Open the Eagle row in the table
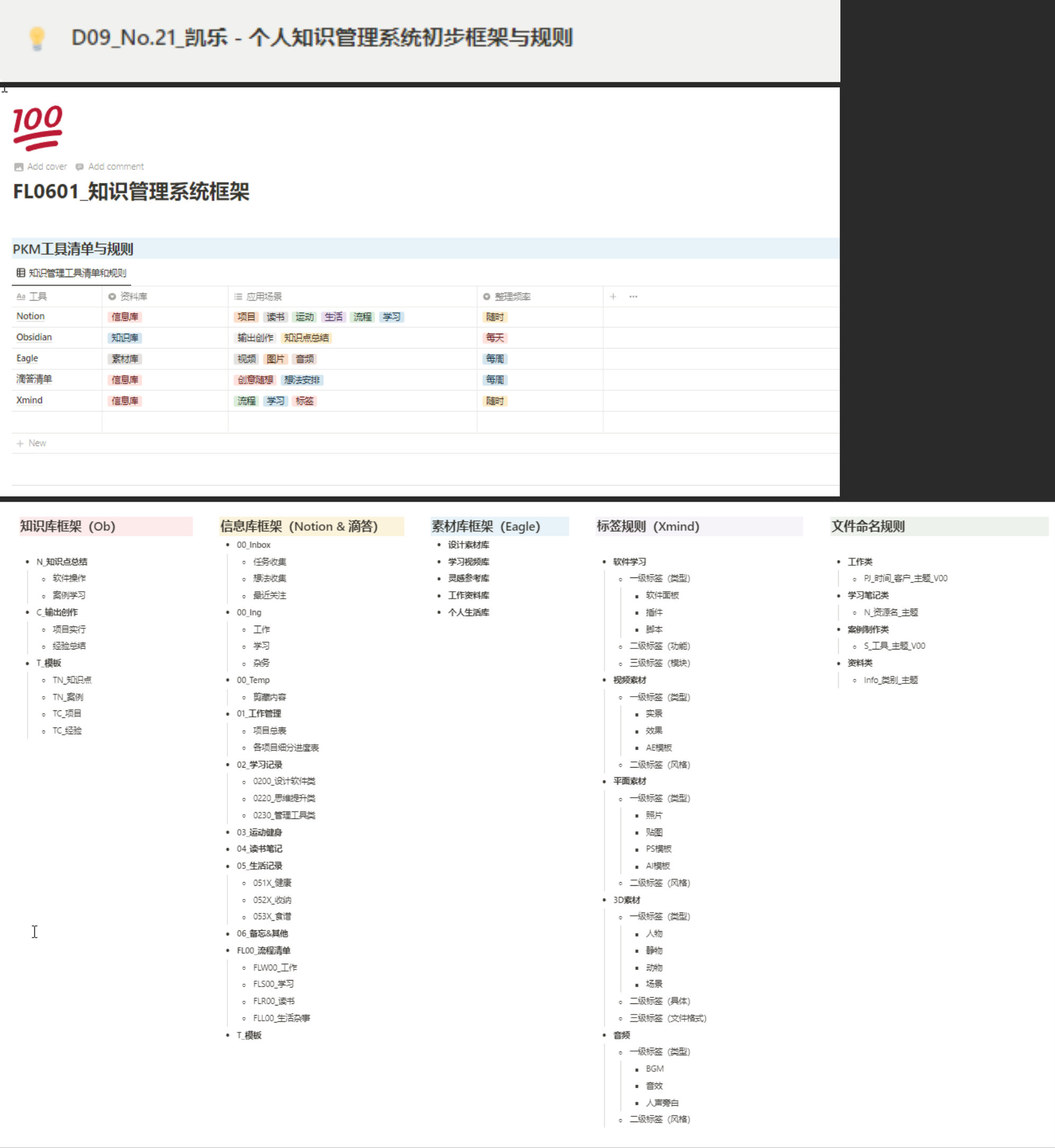Screen dimensions: 1055x1148 click(28, 359)
